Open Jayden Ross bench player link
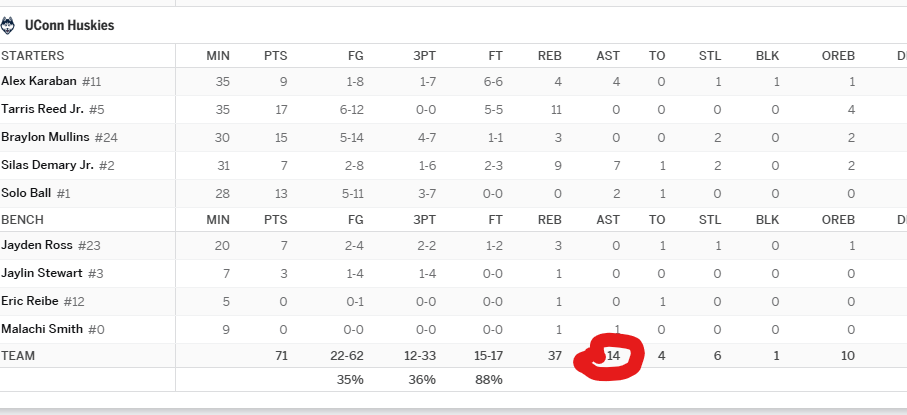The width and height of the screenshot is (907, 415). tap(37, 245)
